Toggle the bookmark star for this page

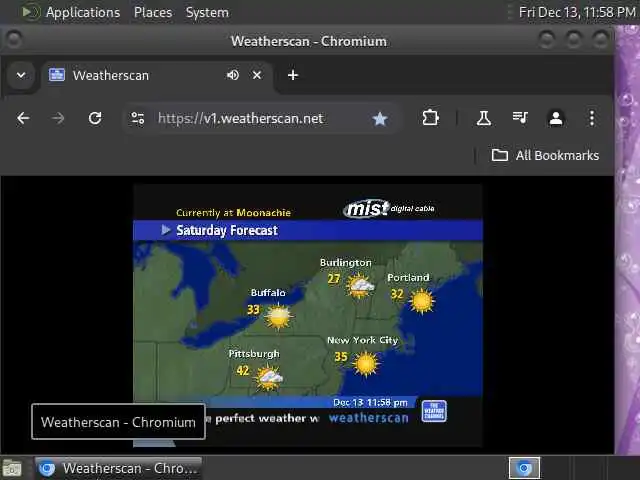click(380, 119)
